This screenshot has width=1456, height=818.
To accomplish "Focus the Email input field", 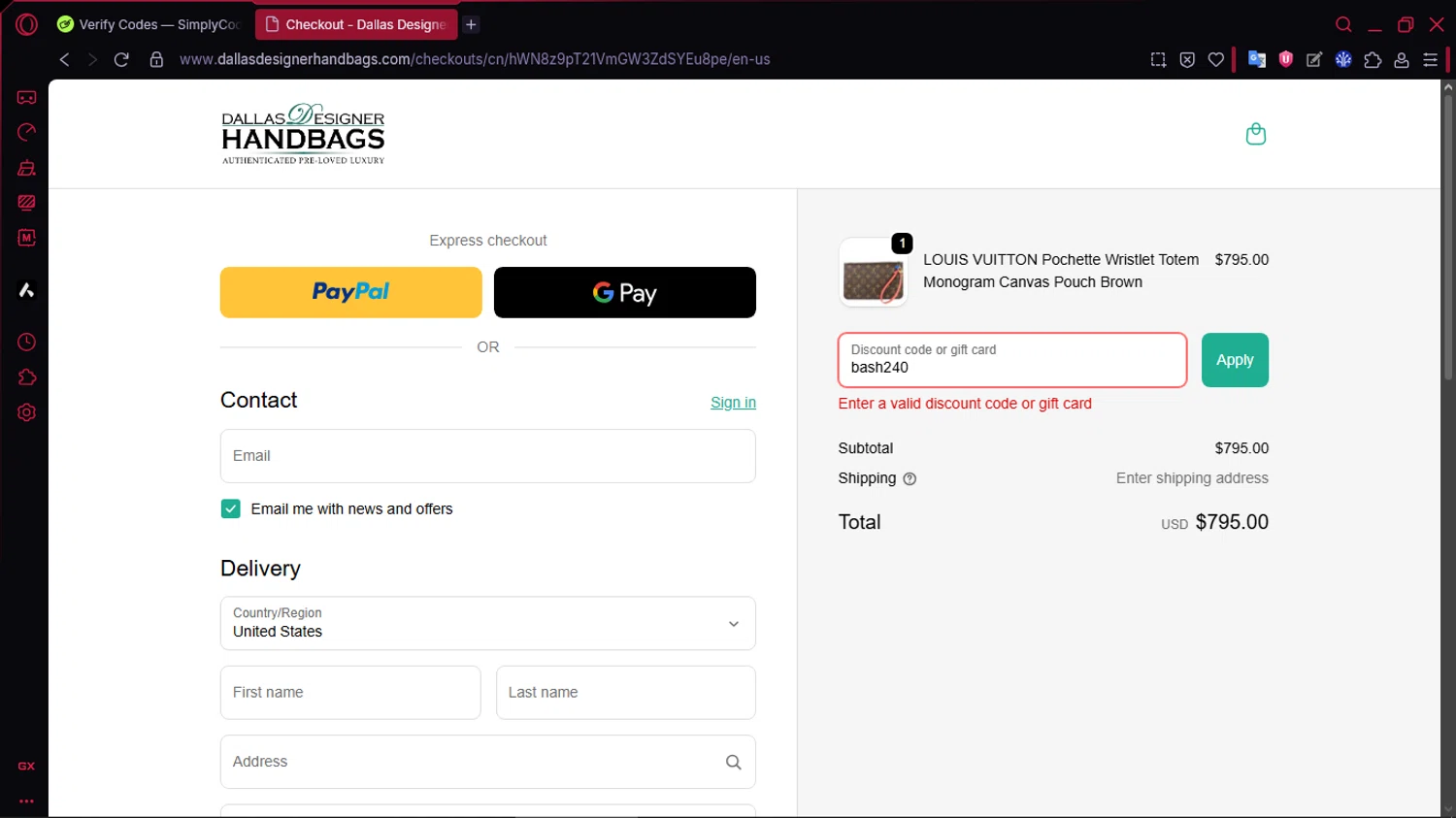I will (488, 456).
